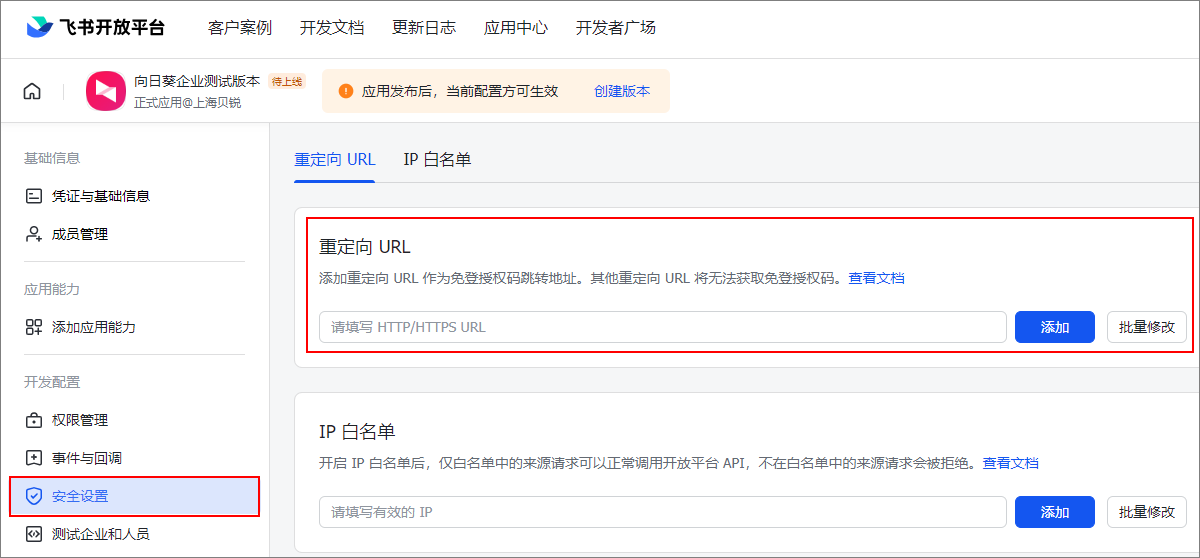Click the 重定向 URL card heading
Image resolution: width=1200 pixels, height=558 pixels.
(x=365, y=247)
